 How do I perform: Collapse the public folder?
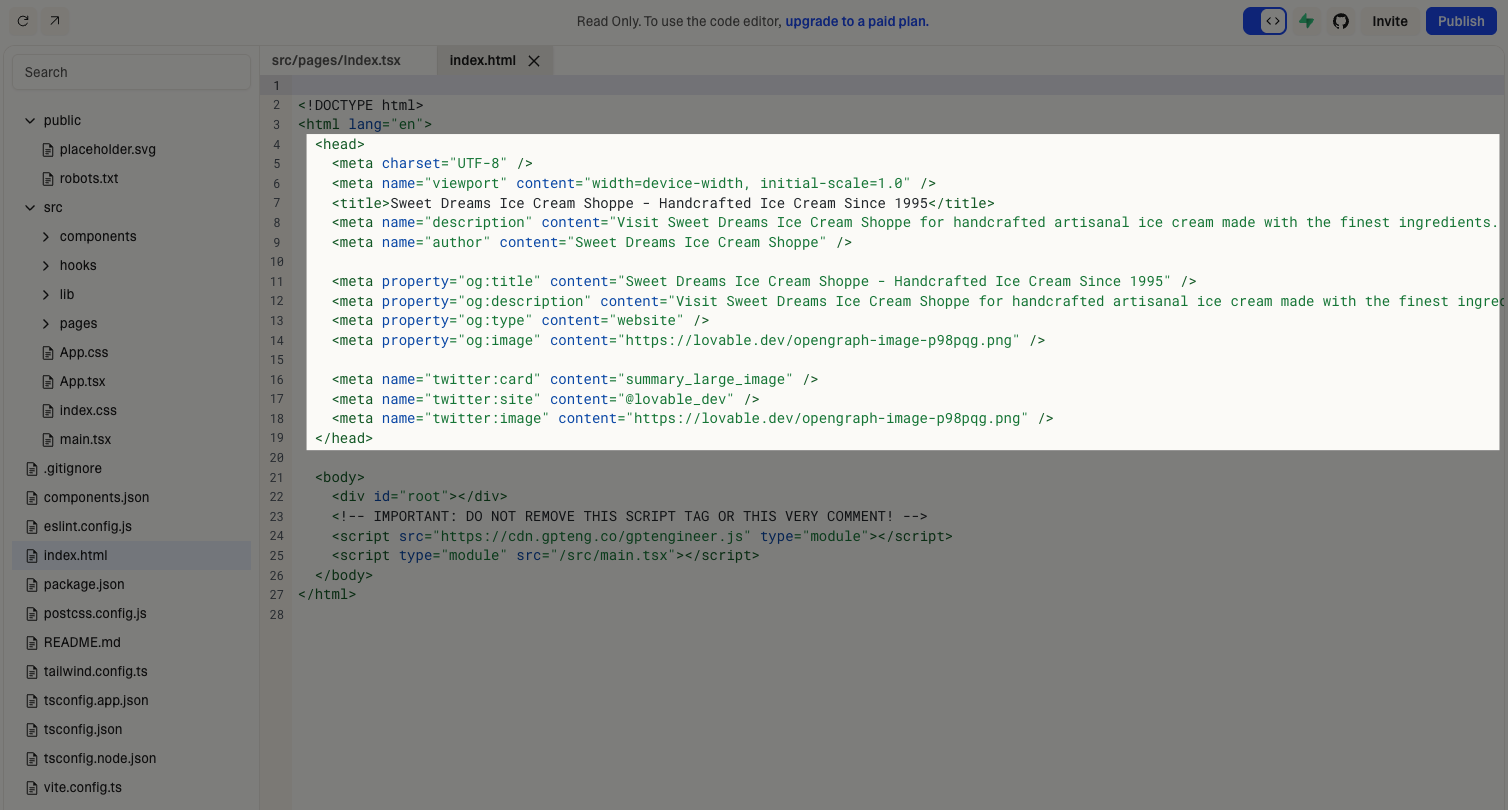30,120
